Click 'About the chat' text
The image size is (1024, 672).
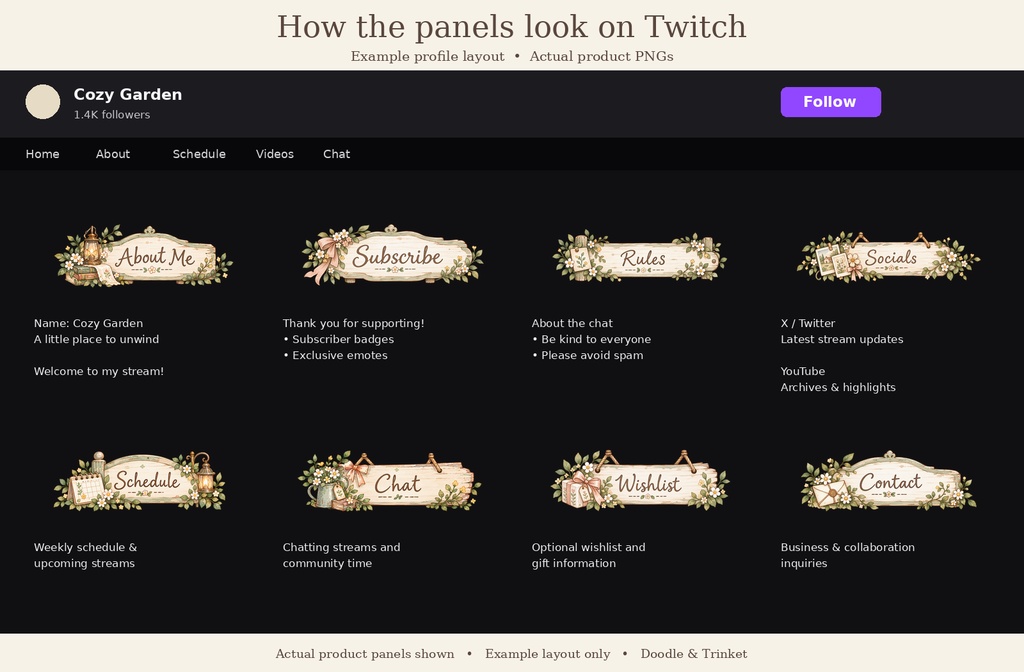(572, 323)
